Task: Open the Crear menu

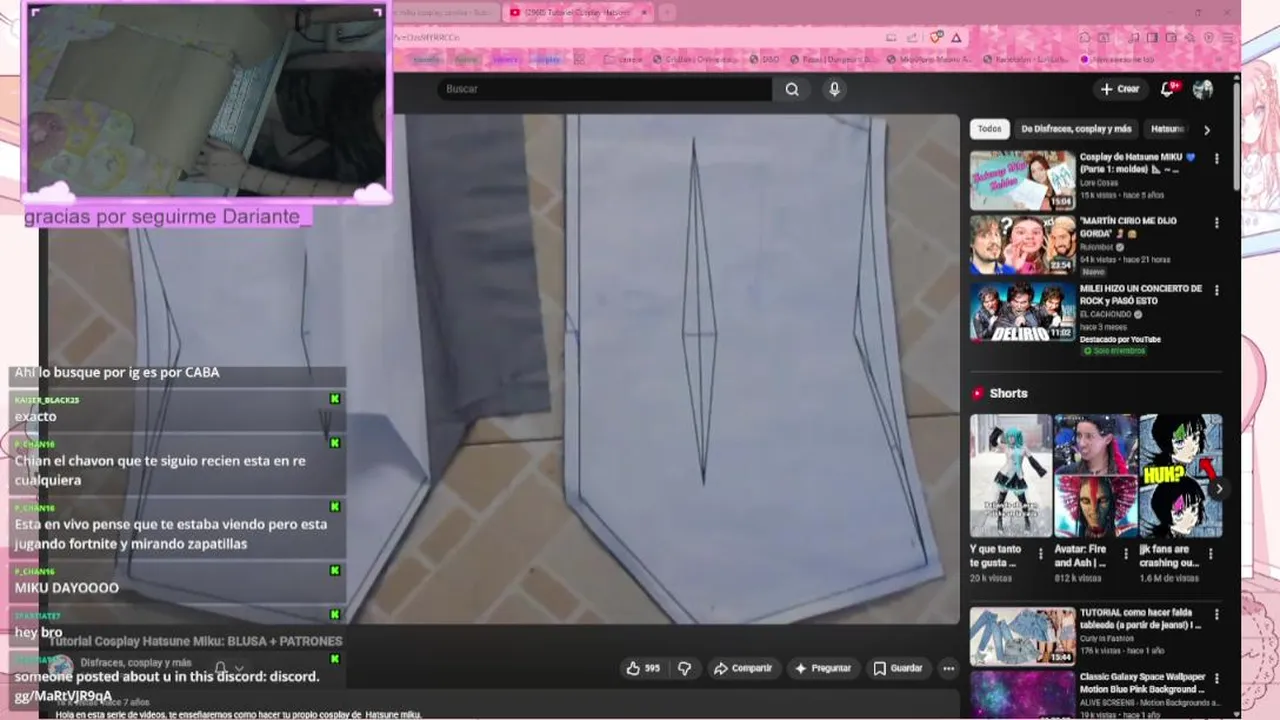Action: pyautogui.click(x=1120, y=89)
